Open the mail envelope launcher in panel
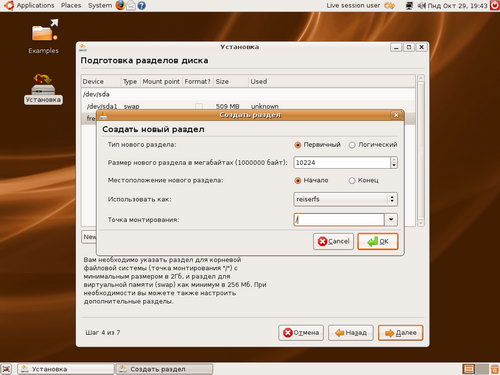This screenshot has height=375, width=500. [x=131, y=6]
